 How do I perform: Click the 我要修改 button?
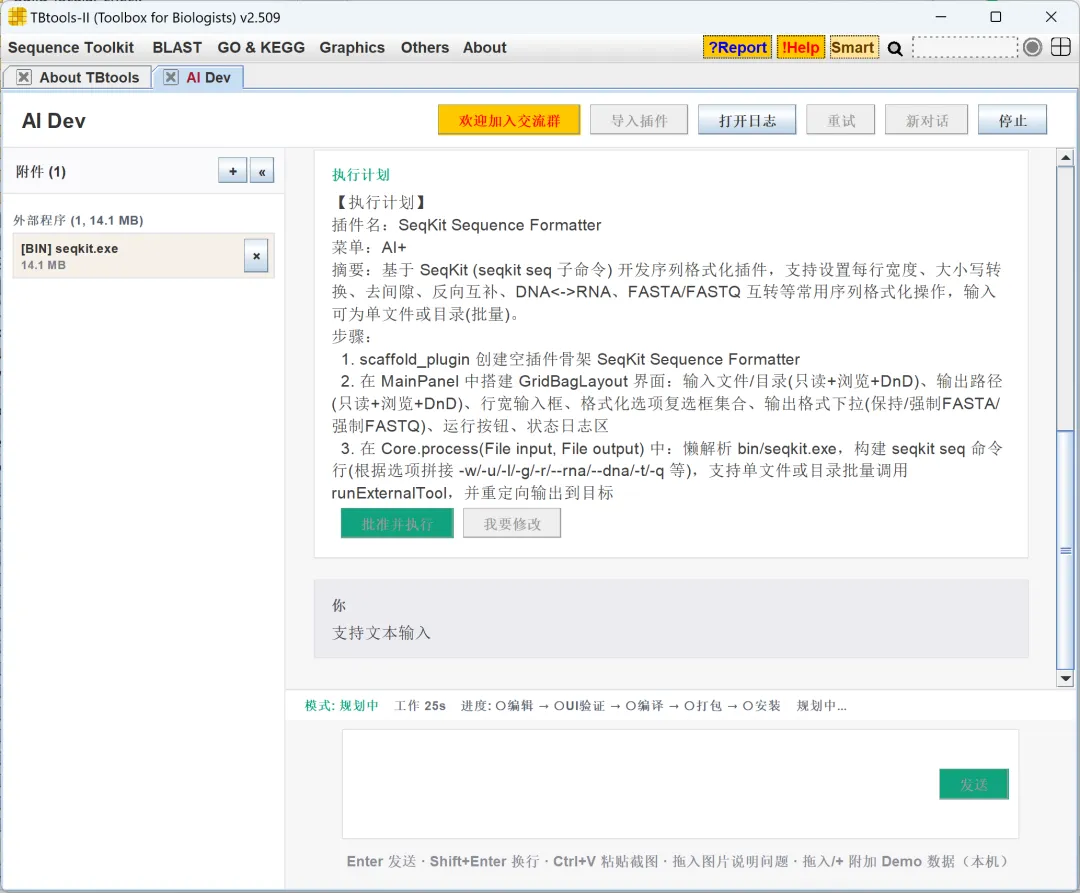click(x=512, y=523)
